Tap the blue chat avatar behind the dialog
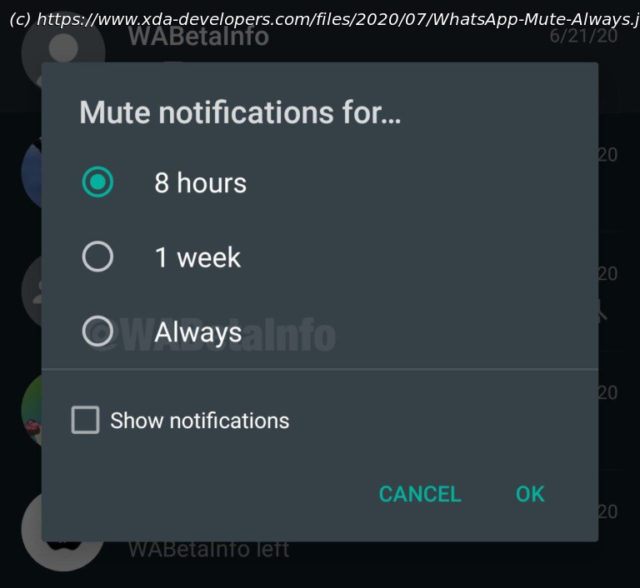640x588 pixels. tap(32, 172)
